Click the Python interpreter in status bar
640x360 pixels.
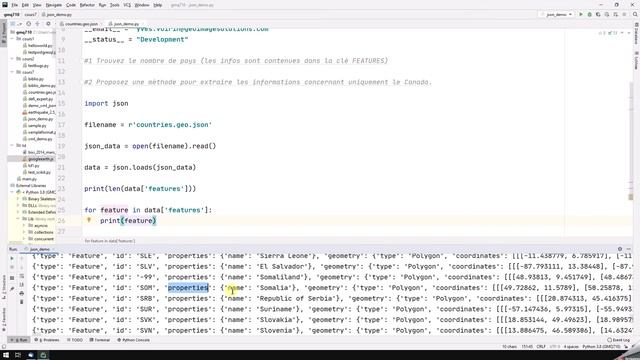[x=601, y=347]
